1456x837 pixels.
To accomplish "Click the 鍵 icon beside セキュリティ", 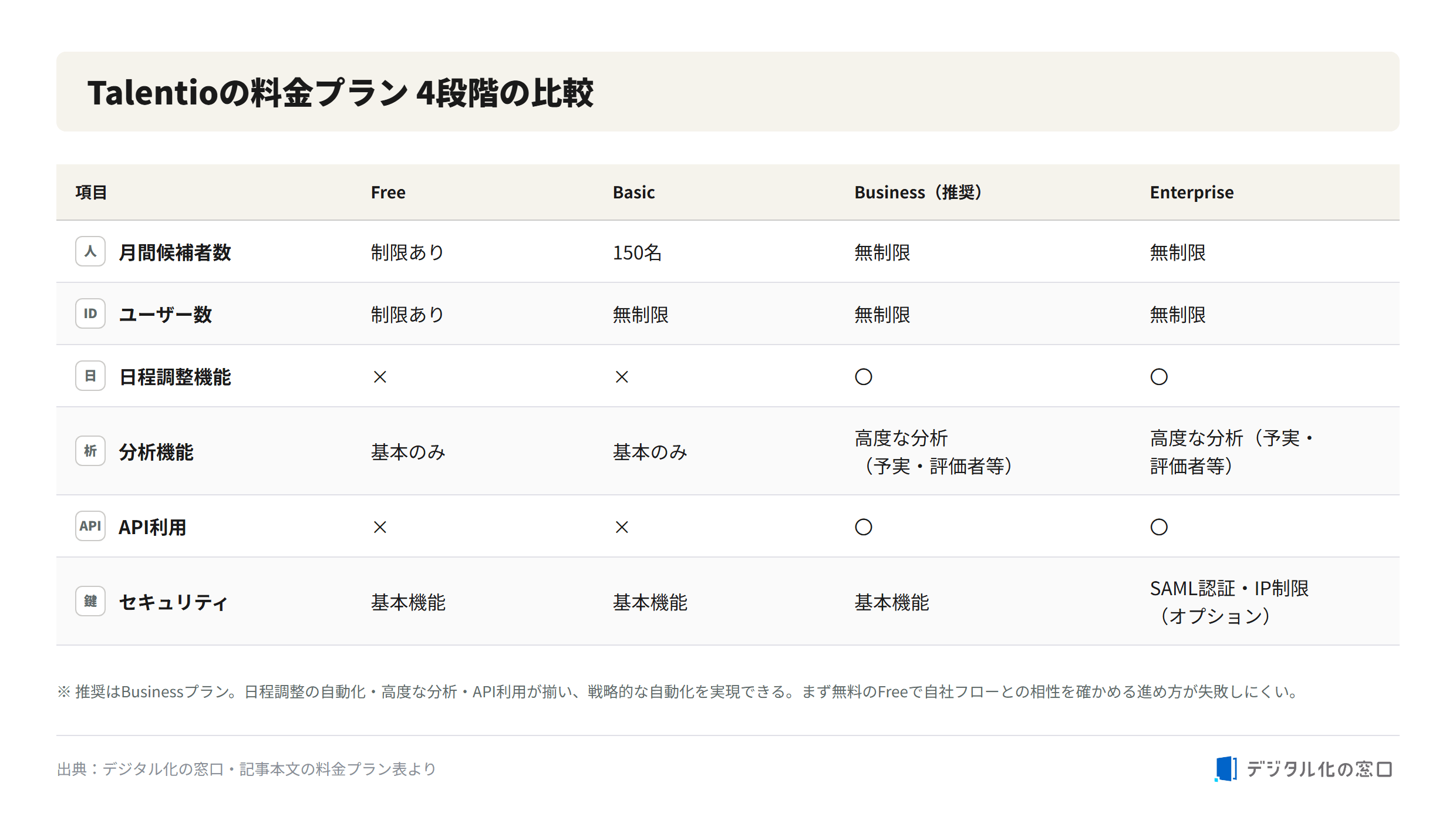I will point(90,602).
